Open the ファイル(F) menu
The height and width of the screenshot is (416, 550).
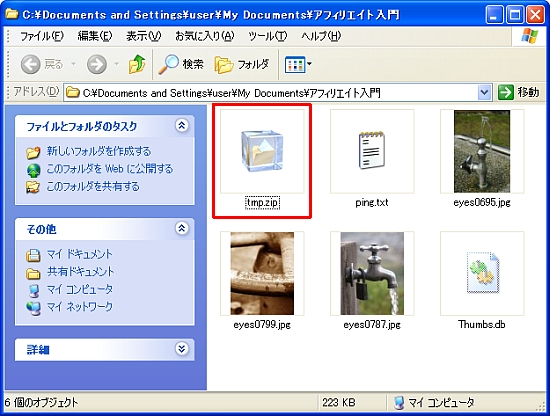click(x=42, y=36)
